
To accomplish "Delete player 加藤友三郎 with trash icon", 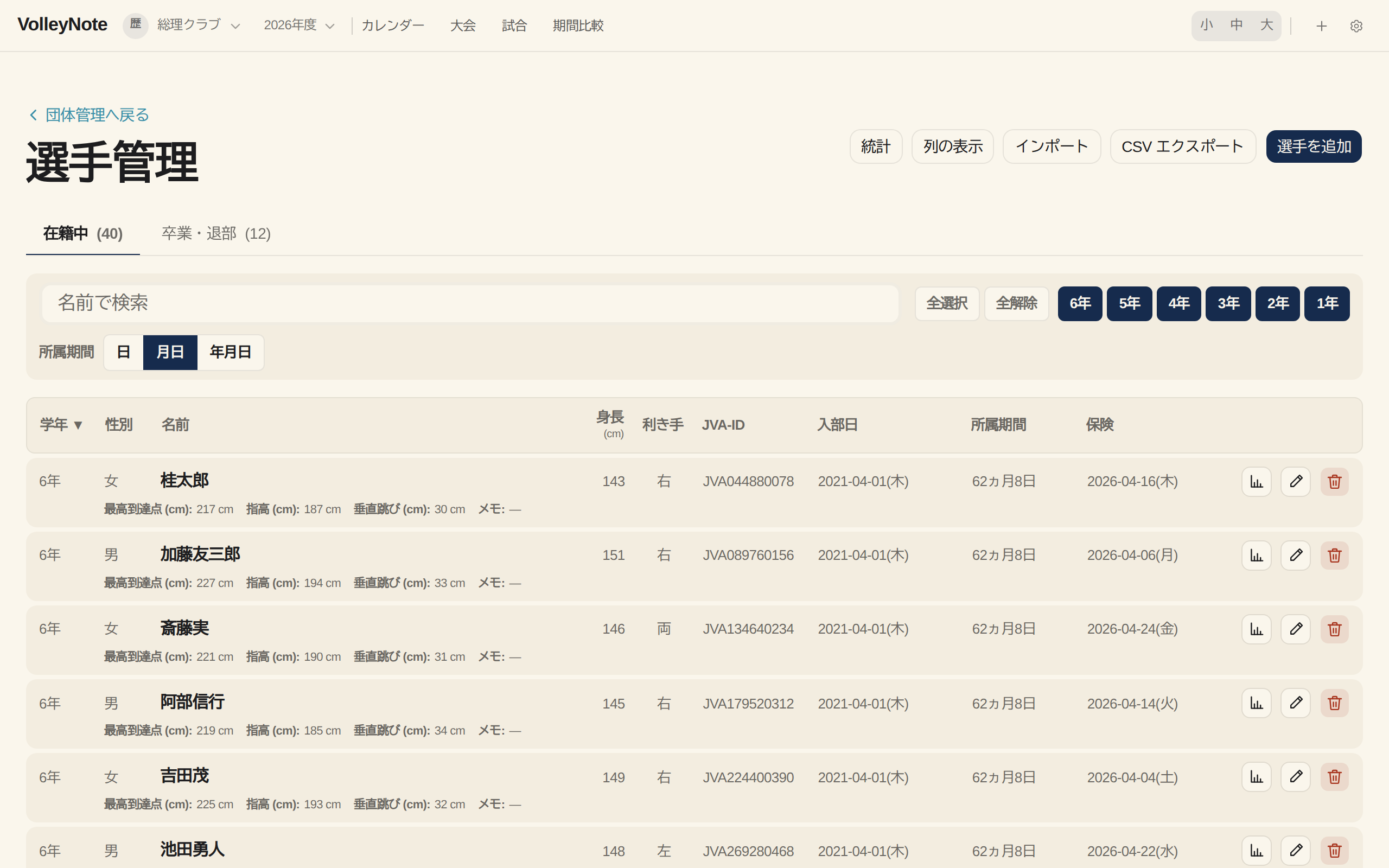I will (1335, 555).
